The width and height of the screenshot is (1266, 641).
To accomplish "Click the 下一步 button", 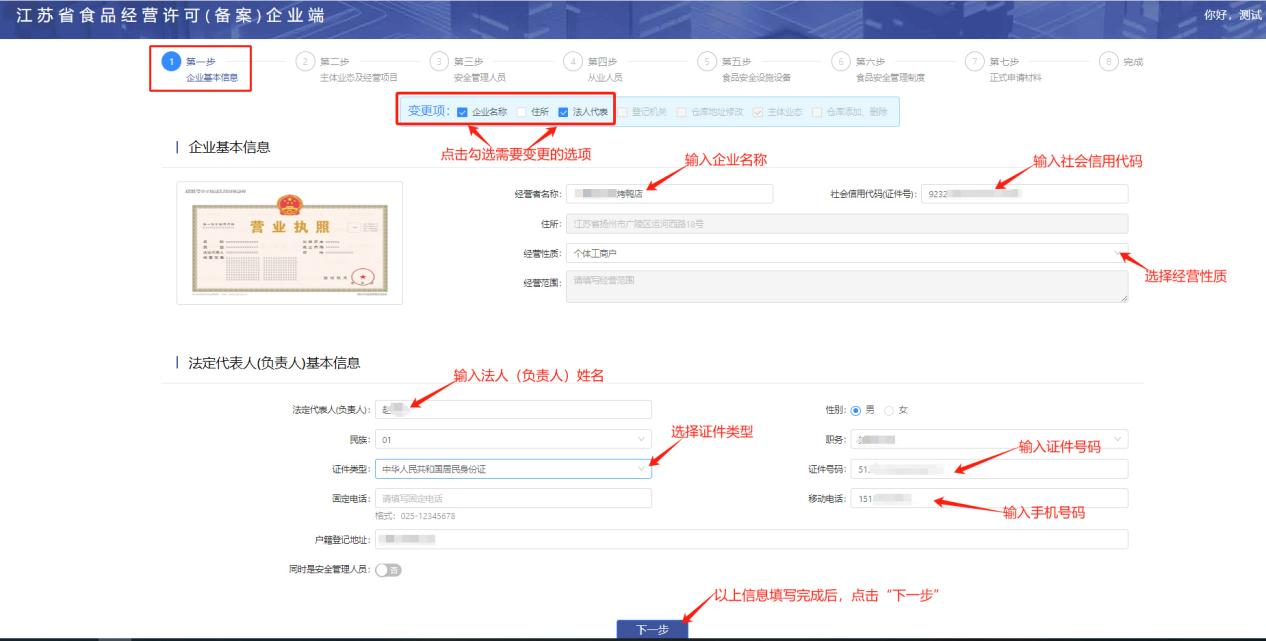I will point(652,629).
